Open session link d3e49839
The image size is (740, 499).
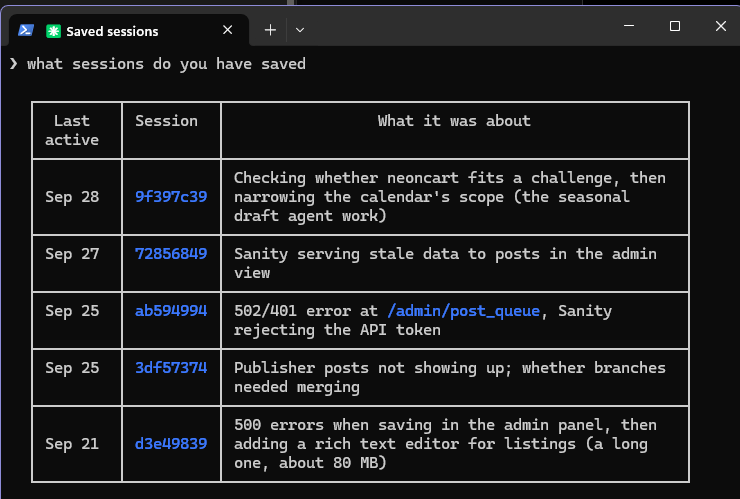(x=171, y=444)
